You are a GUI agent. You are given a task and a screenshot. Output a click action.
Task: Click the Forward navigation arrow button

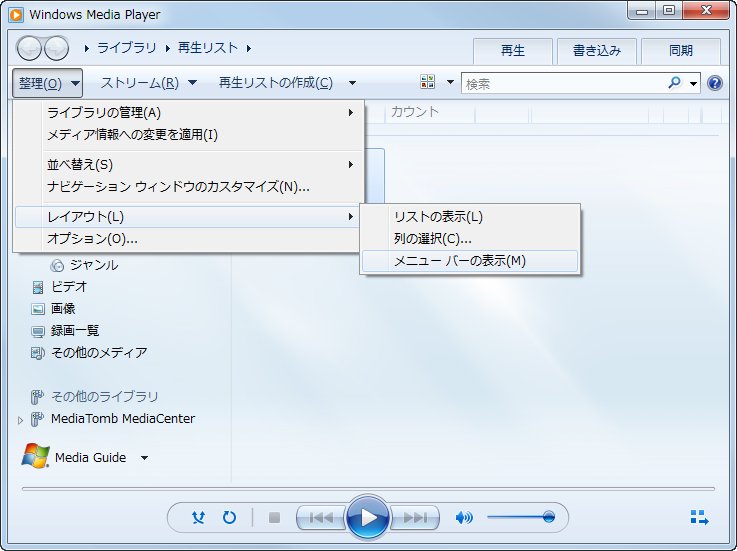[x=56, y=48]
